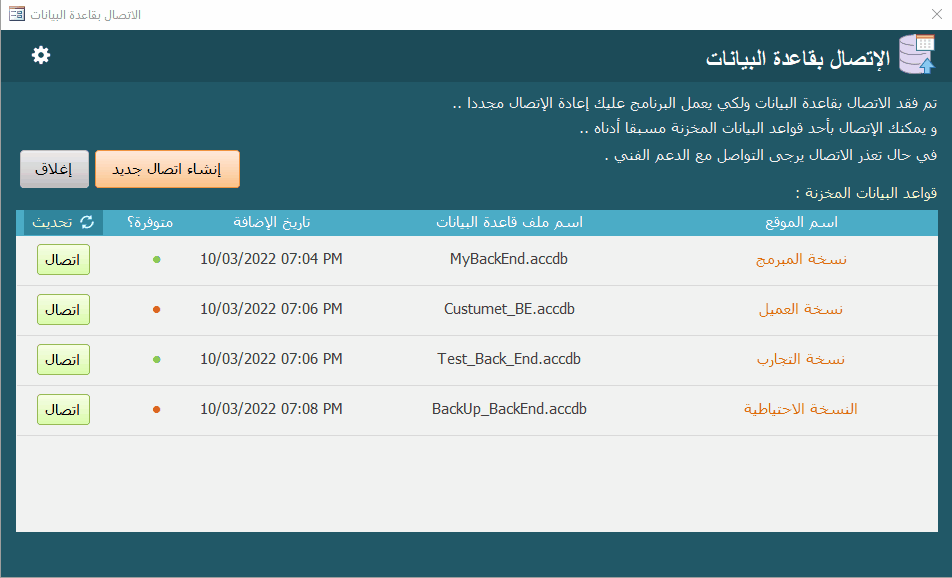Select the نسخة المبرمج location name

(801, 259)
